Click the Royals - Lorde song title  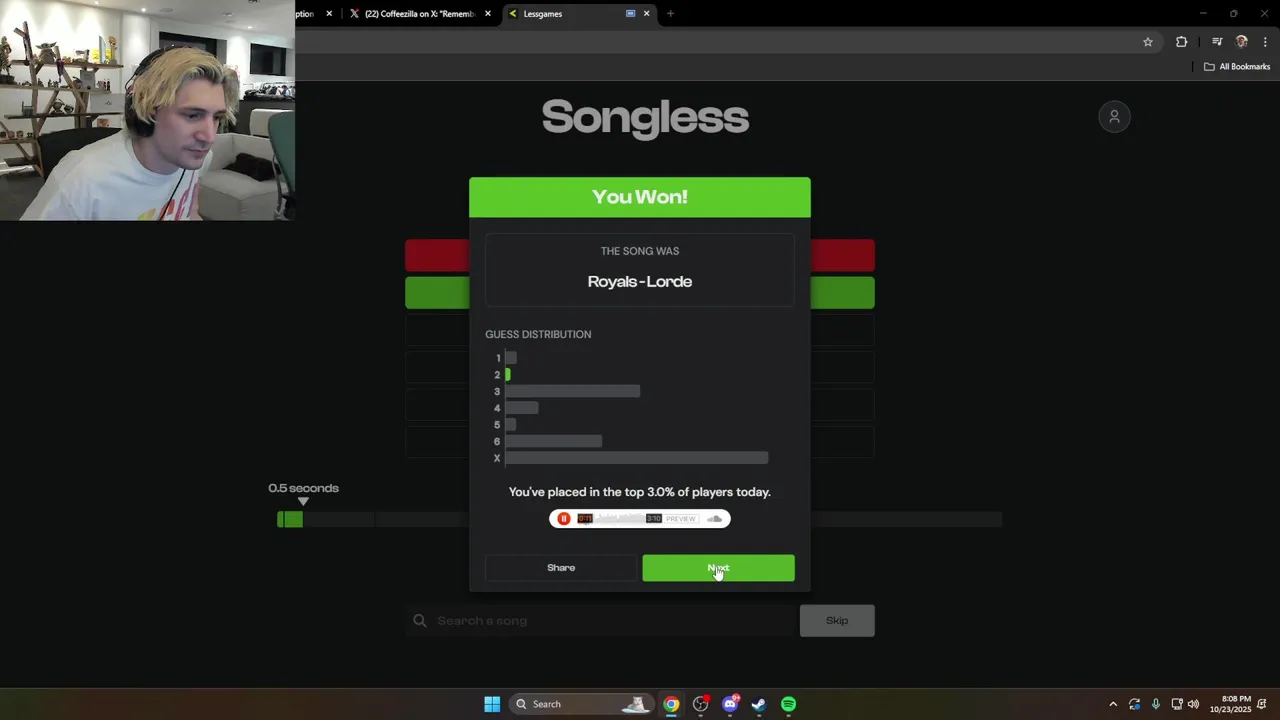coord(640,282)
